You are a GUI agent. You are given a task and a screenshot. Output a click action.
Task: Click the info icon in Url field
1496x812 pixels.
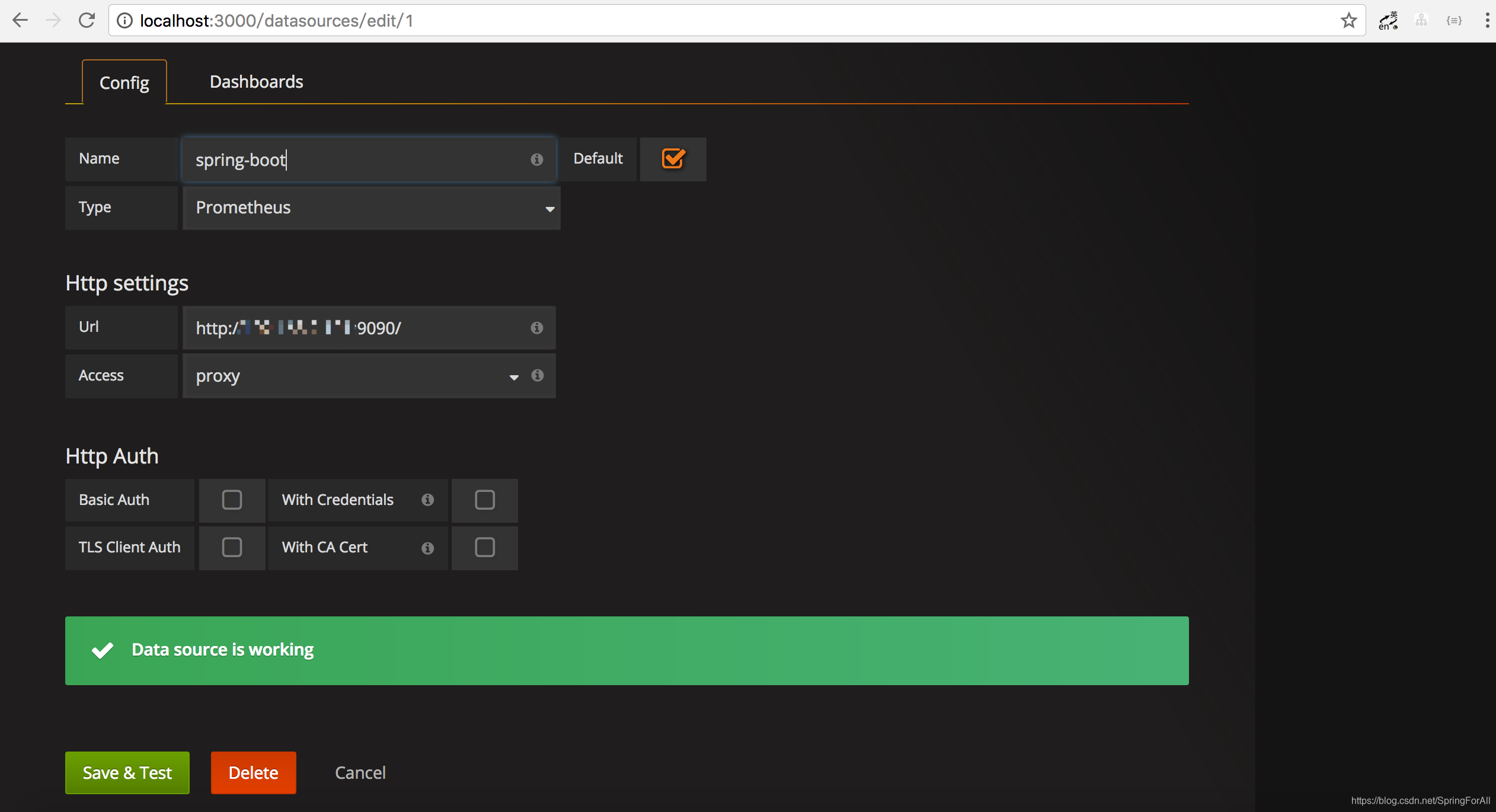coord(536,328)
